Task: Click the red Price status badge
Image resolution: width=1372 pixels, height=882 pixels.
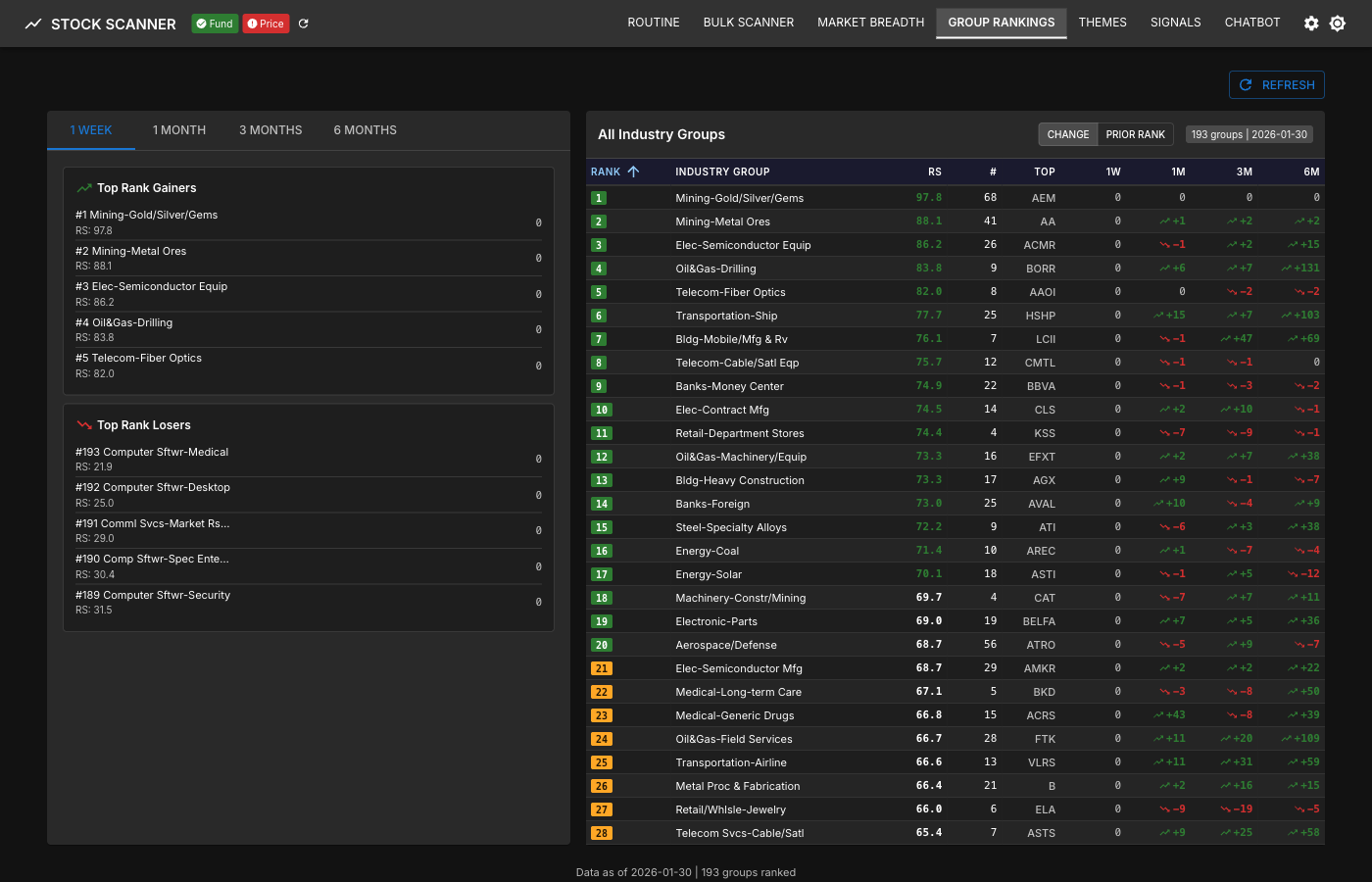Action: tap(266, 24)
